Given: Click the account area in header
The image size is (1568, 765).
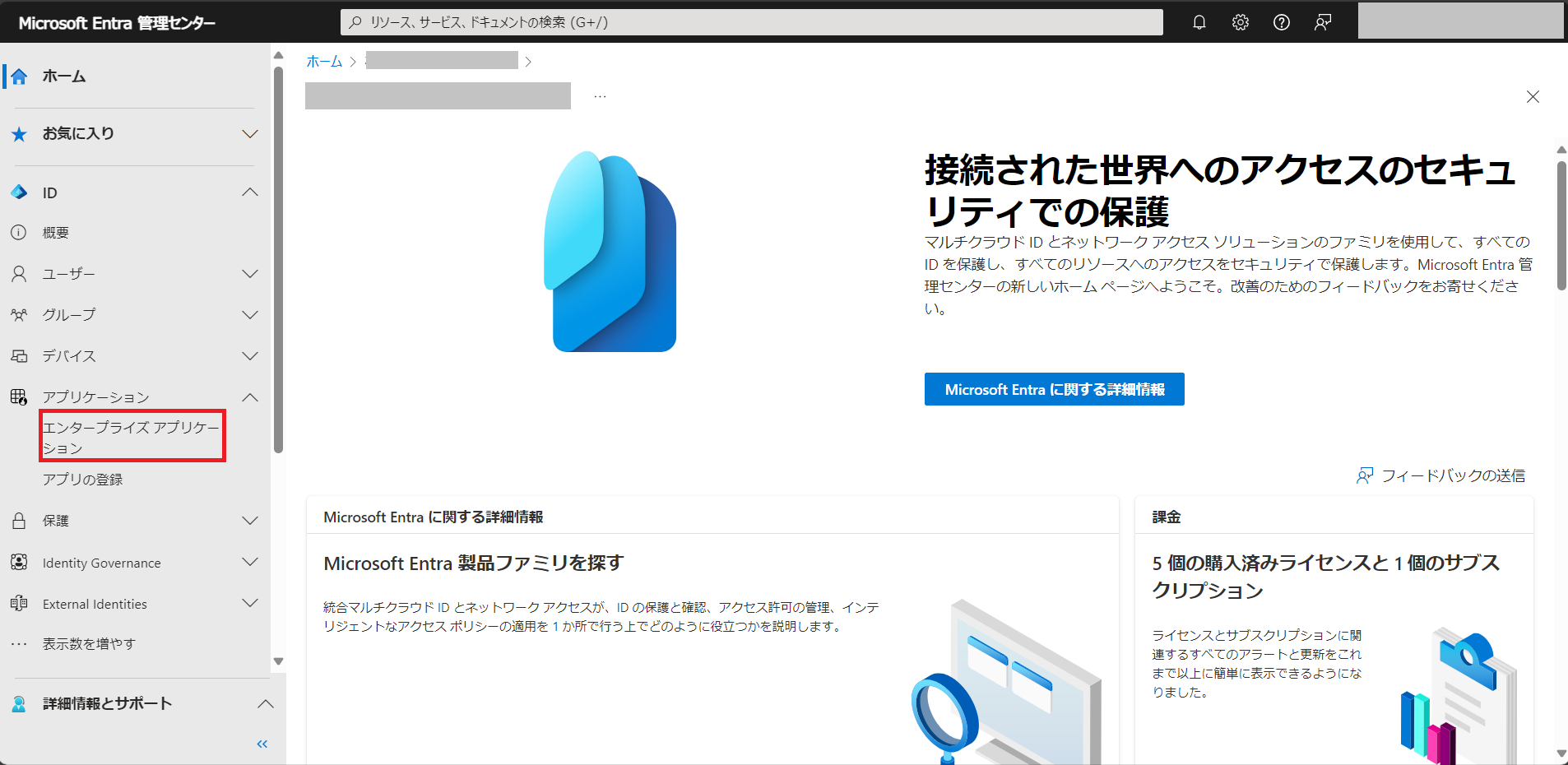Looking at the screenshot, I should tap(1460, 21).
